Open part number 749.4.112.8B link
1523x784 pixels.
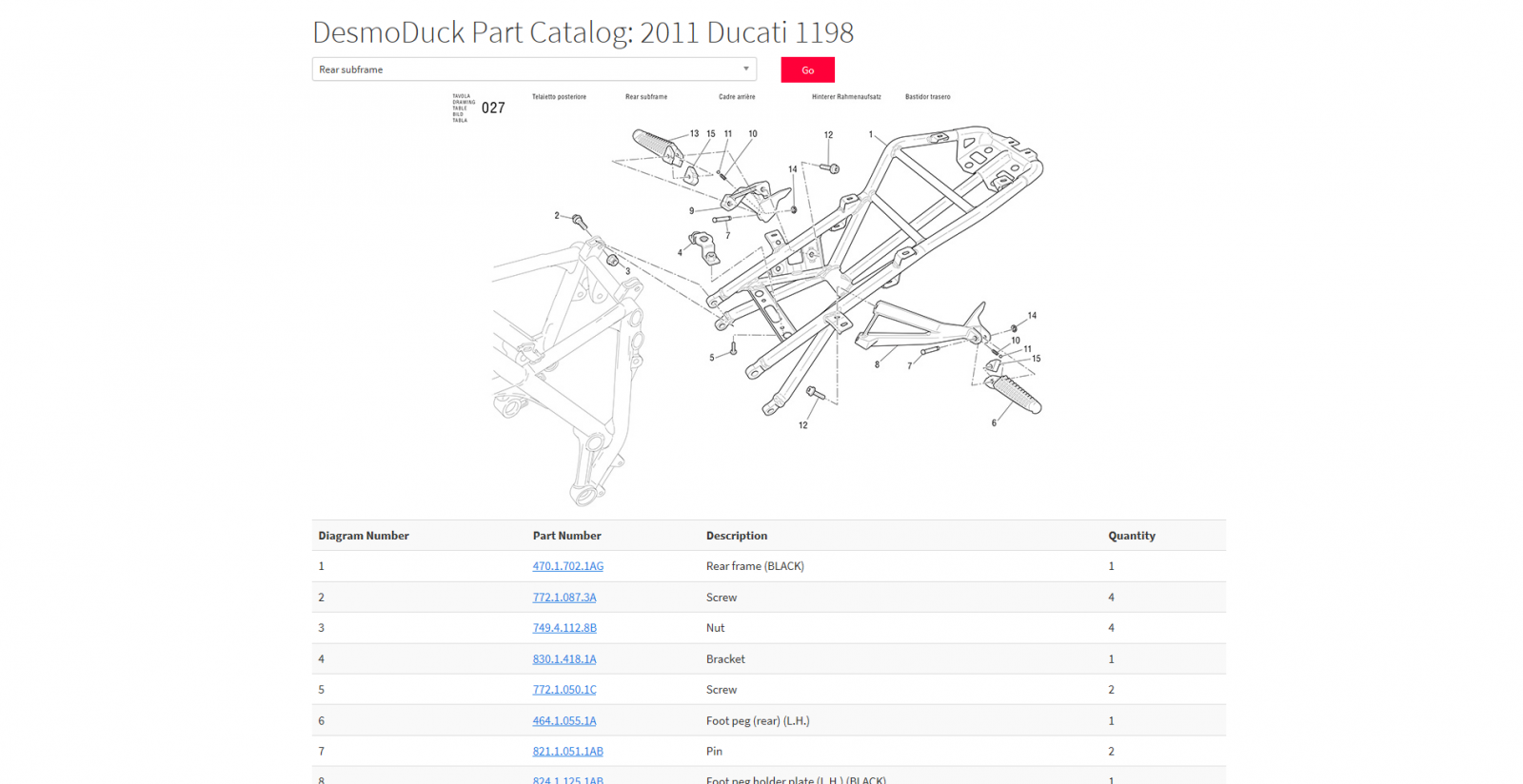tap(564, 628)
